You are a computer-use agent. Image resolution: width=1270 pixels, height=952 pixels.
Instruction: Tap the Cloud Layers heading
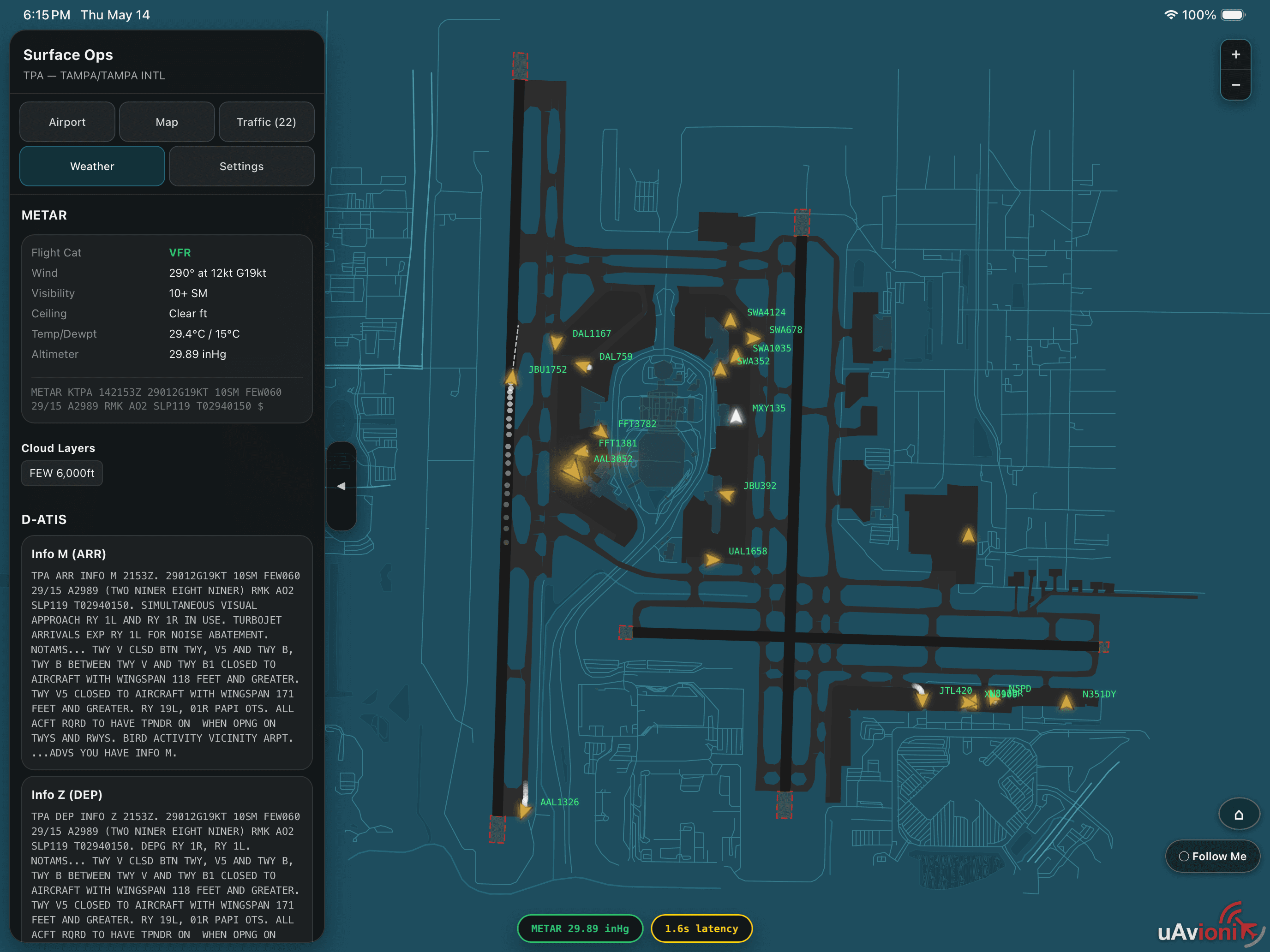click(x=58, y=448)
